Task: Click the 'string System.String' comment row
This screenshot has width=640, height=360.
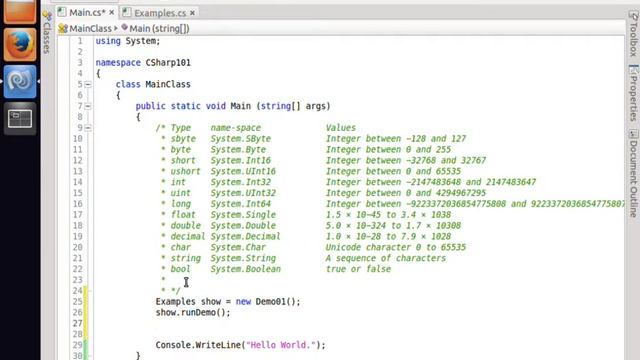Action: pyautogui.click(x=303, y=258)
